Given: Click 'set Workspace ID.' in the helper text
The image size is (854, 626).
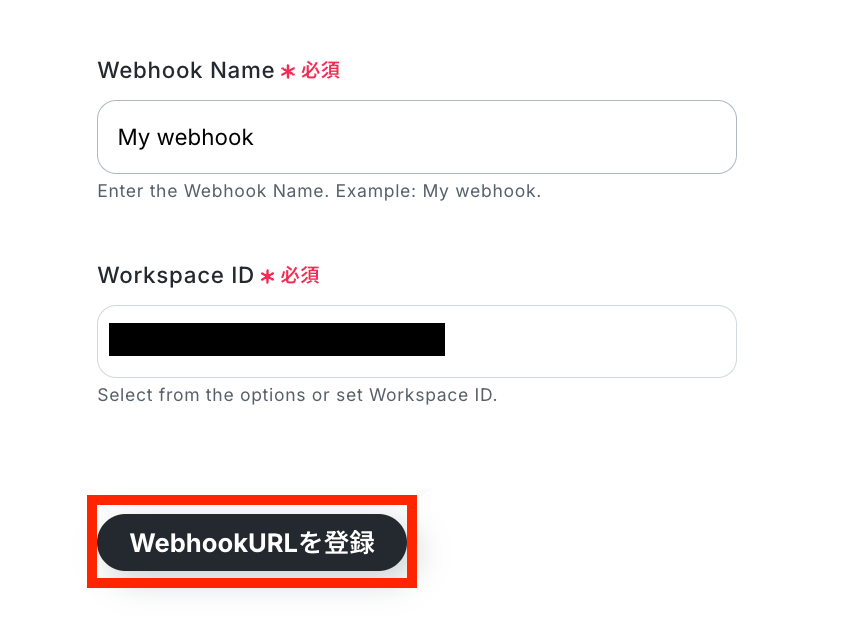Looking at the screenshot, I should coord(417,395).
